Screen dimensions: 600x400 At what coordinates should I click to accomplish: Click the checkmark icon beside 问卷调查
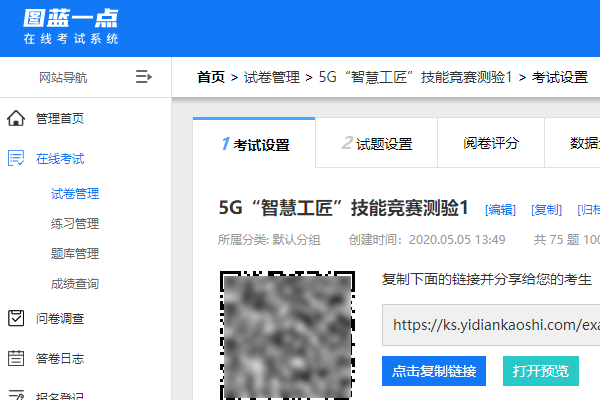pyautogui.click(x=16, y=318)
